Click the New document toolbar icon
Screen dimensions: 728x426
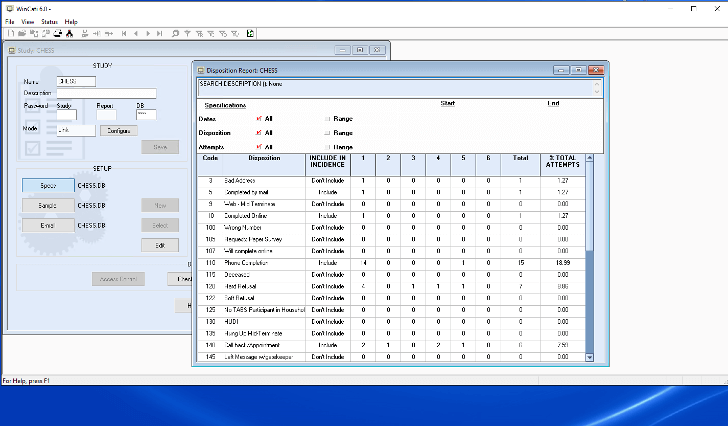click(11, 33)
